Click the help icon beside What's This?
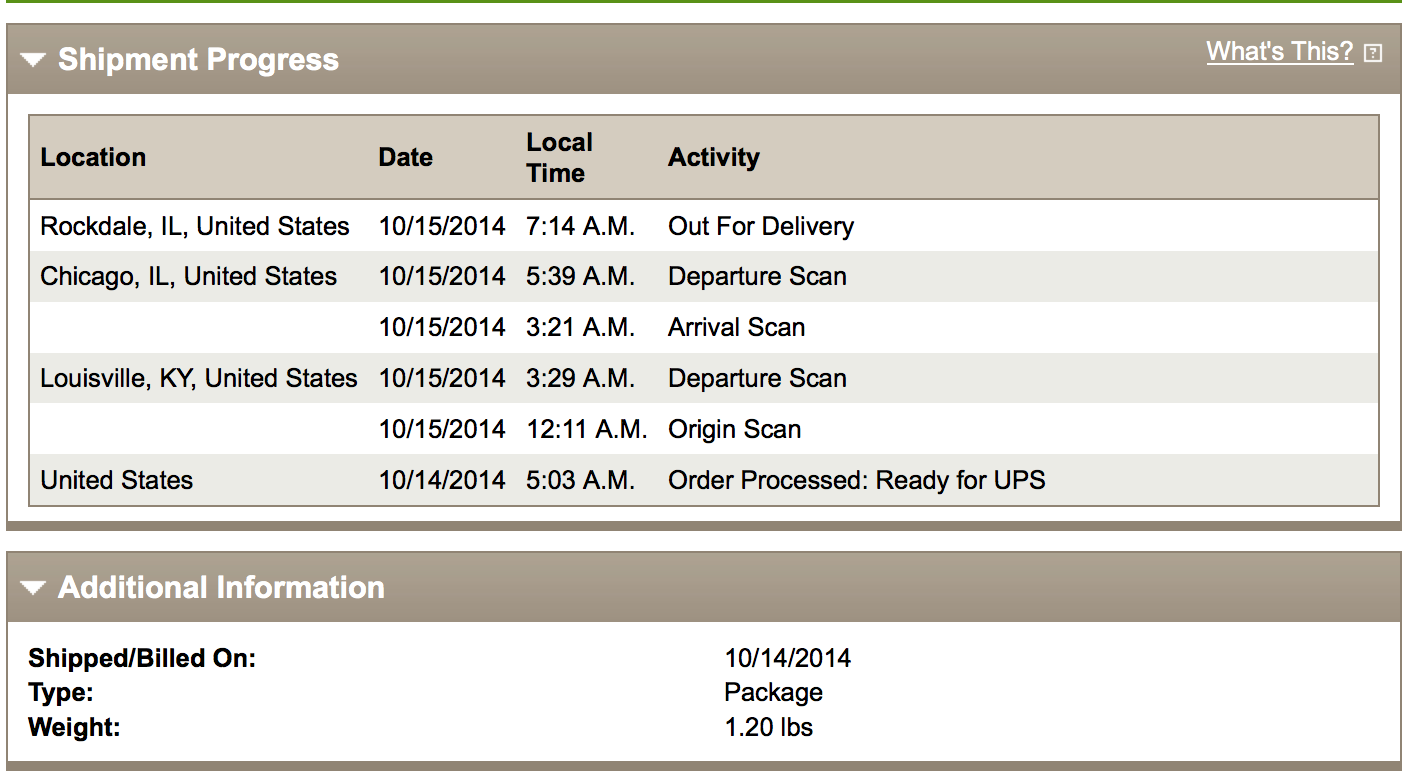Viewport: 1424px width, 774px height. pos(1373,53)
